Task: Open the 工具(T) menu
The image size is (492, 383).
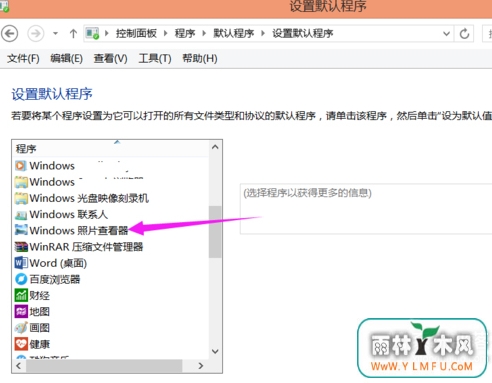Action: tap(155, 59)
